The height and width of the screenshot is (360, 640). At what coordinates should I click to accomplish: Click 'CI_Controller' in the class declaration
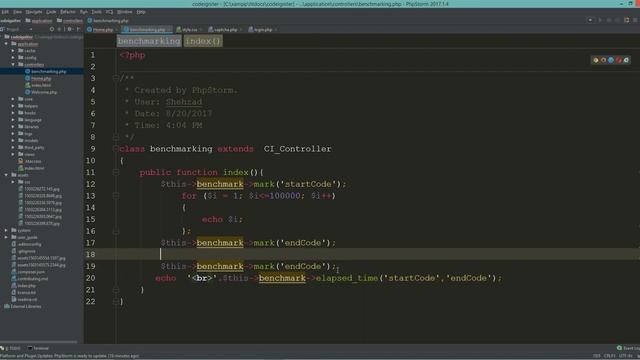(297, 149)
